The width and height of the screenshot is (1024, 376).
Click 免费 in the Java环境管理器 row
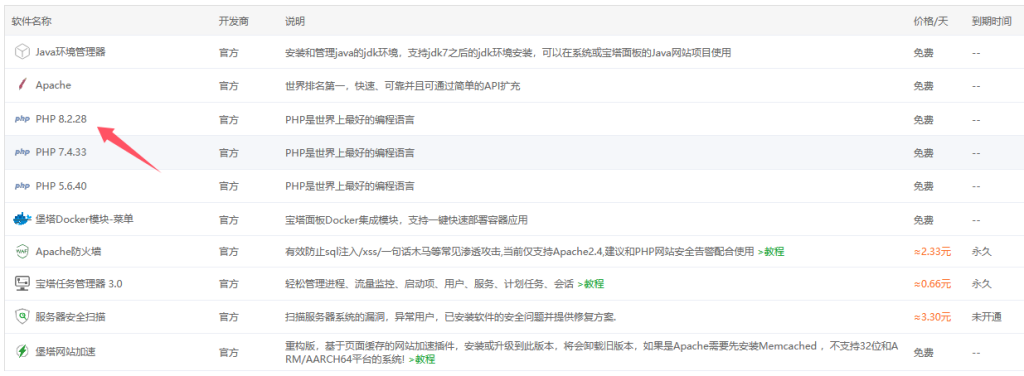(x=923, y=52)
